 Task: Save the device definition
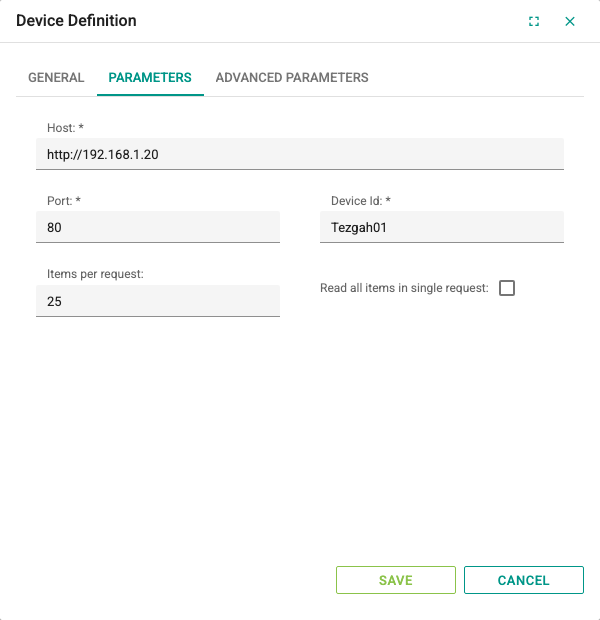click(396, 580)
